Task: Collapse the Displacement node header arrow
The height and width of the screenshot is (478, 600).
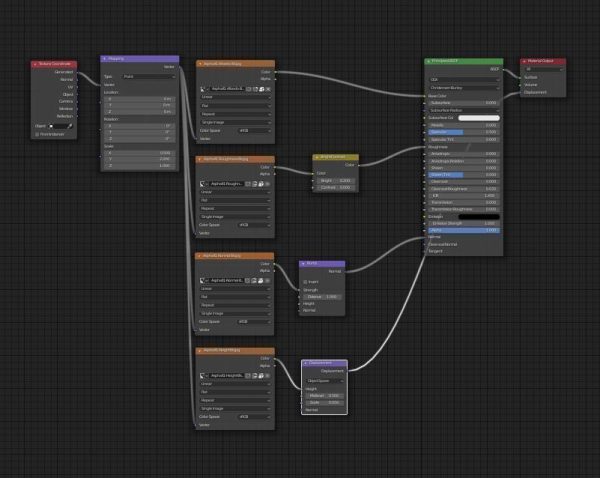Action: pyautogui.click(x=305, y=363)
